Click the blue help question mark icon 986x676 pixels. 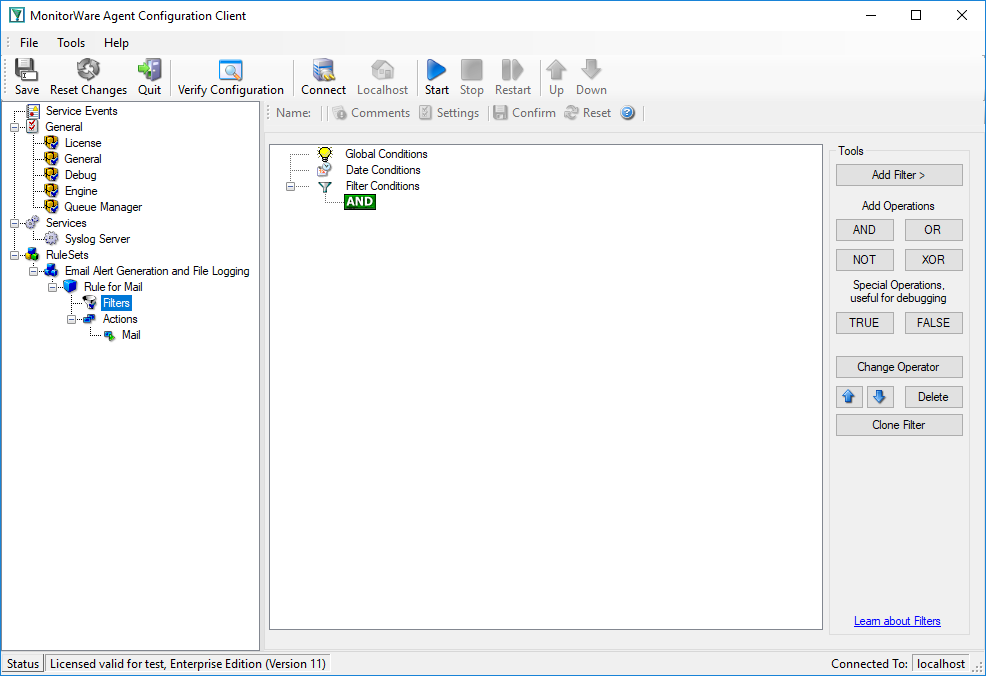[x=628, y=113]
